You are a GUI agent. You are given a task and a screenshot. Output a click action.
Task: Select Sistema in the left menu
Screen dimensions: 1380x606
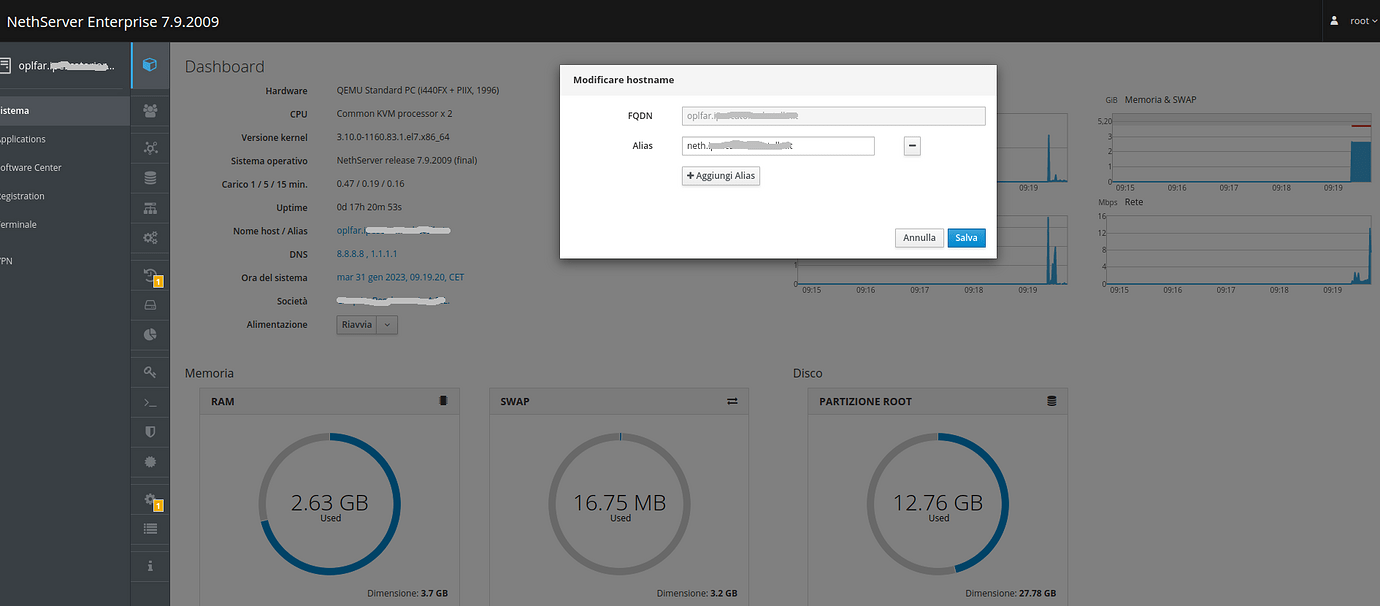click(65, 110)
